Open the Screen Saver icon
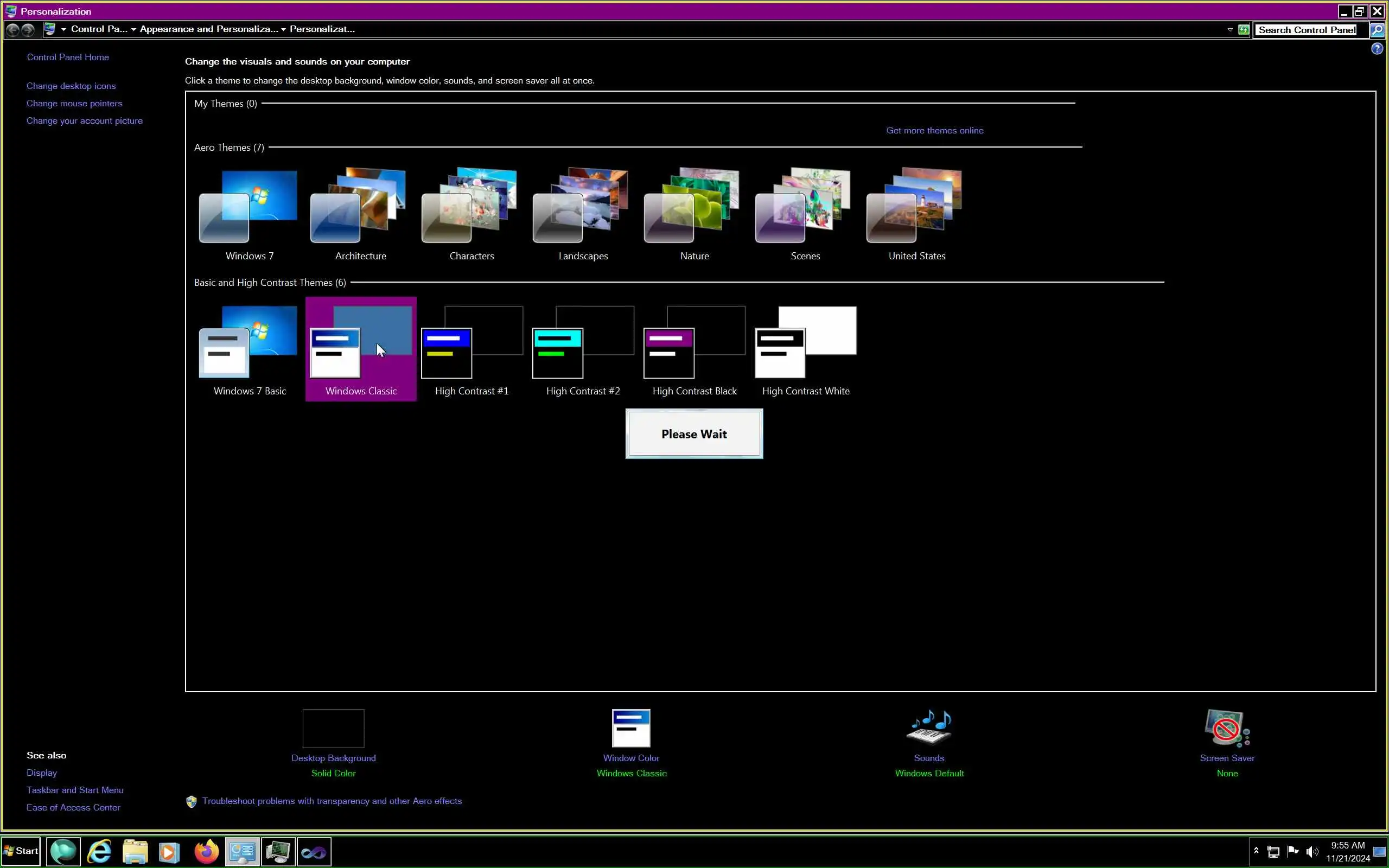This screenshot has width=1389, height=868. pos(1227,729)
